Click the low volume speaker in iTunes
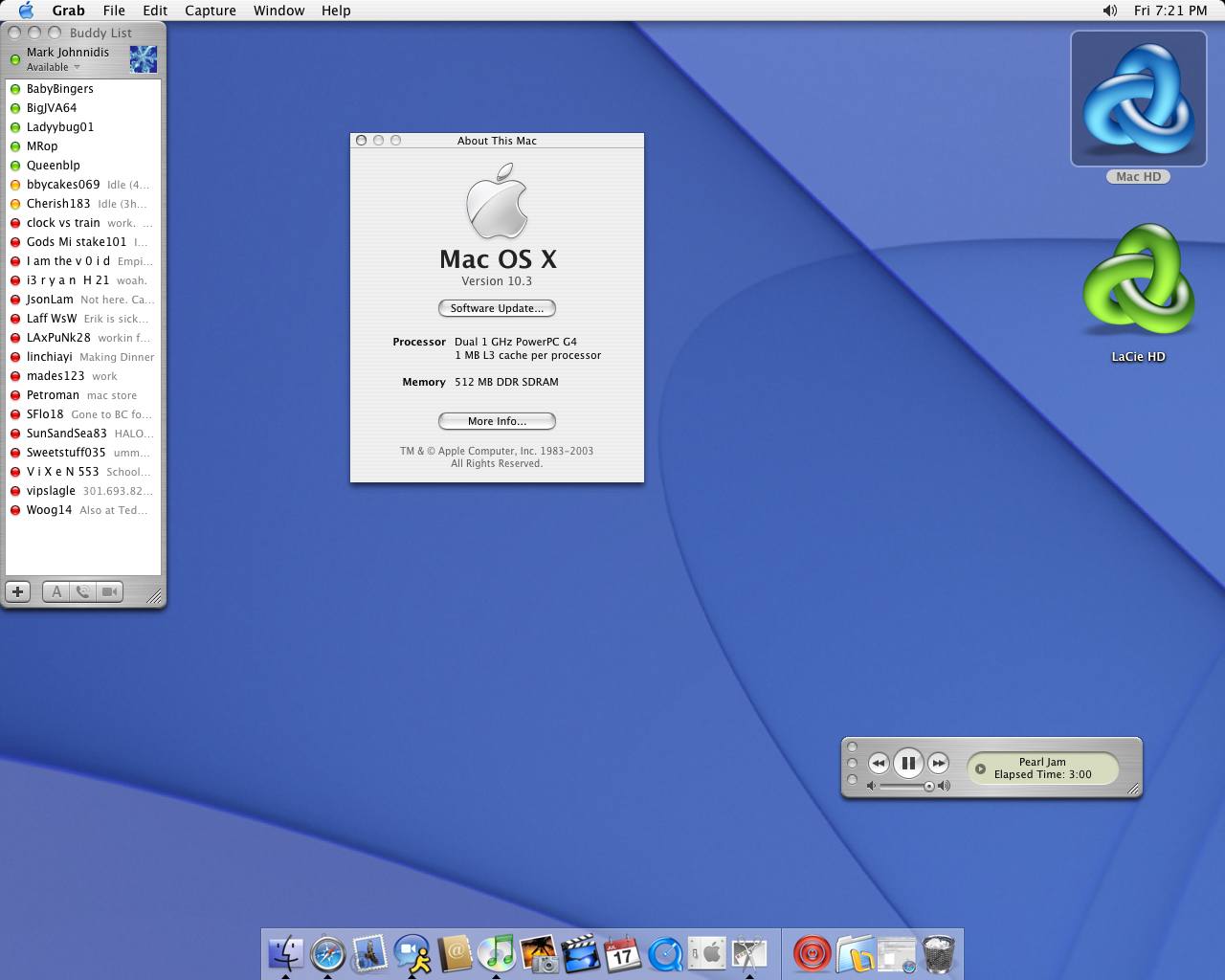 coord(871,786)
